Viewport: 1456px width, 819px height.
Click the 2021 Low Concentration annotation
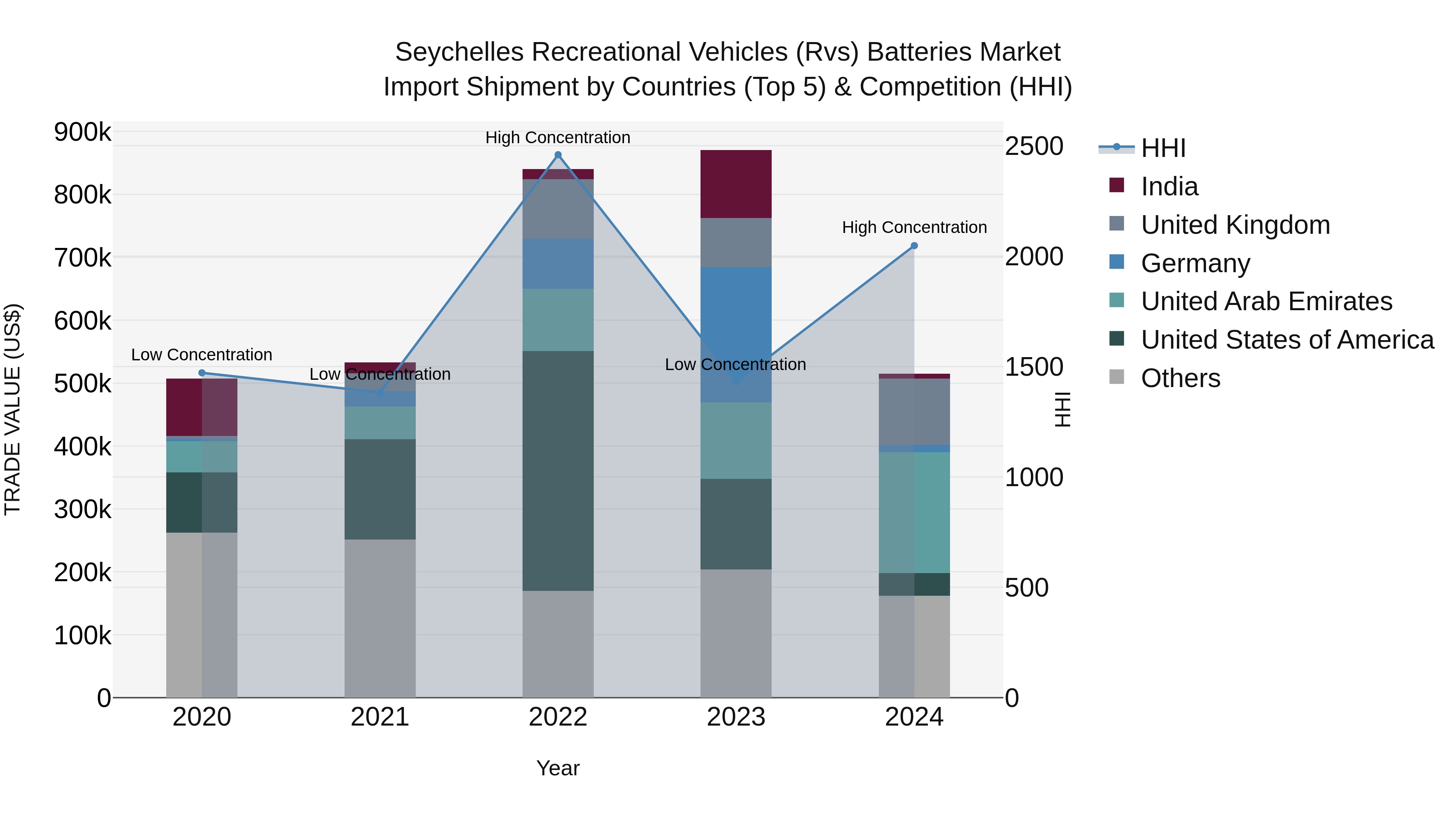pyautogui.click(x=380, y=374)
